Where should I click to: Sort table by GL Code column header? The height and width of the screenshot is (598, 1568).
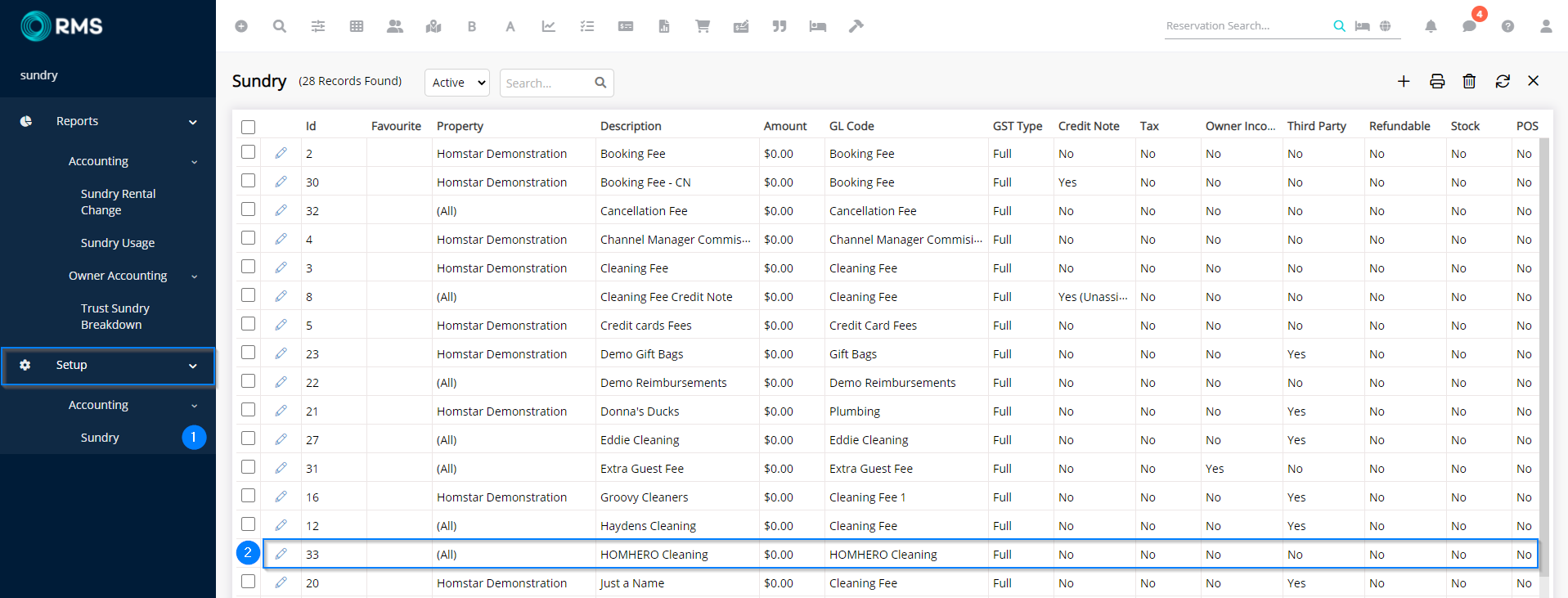pyautogui.click(x=851, y=126)
